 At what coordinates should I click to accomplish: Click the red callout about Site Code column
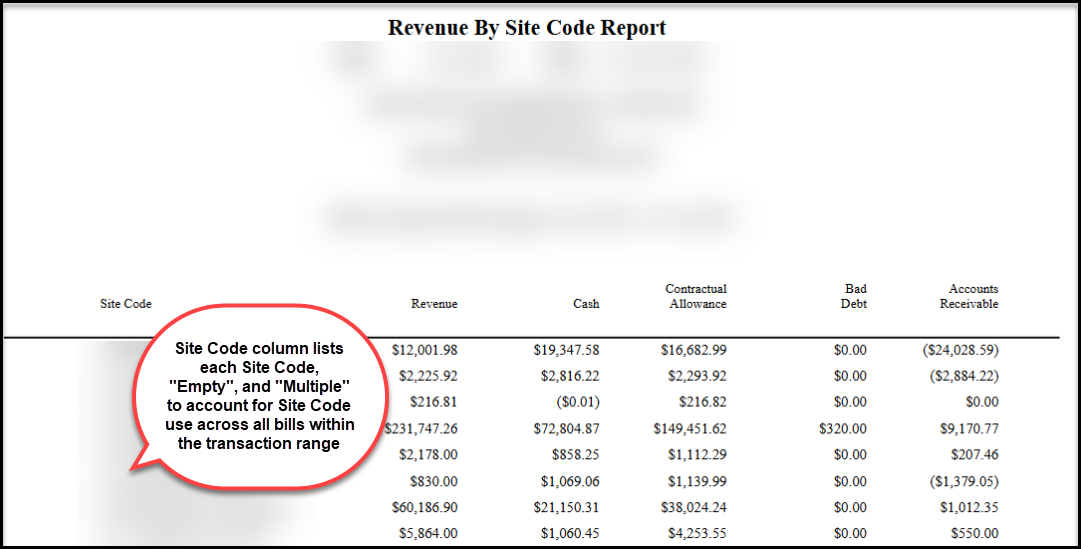[259, 395]
